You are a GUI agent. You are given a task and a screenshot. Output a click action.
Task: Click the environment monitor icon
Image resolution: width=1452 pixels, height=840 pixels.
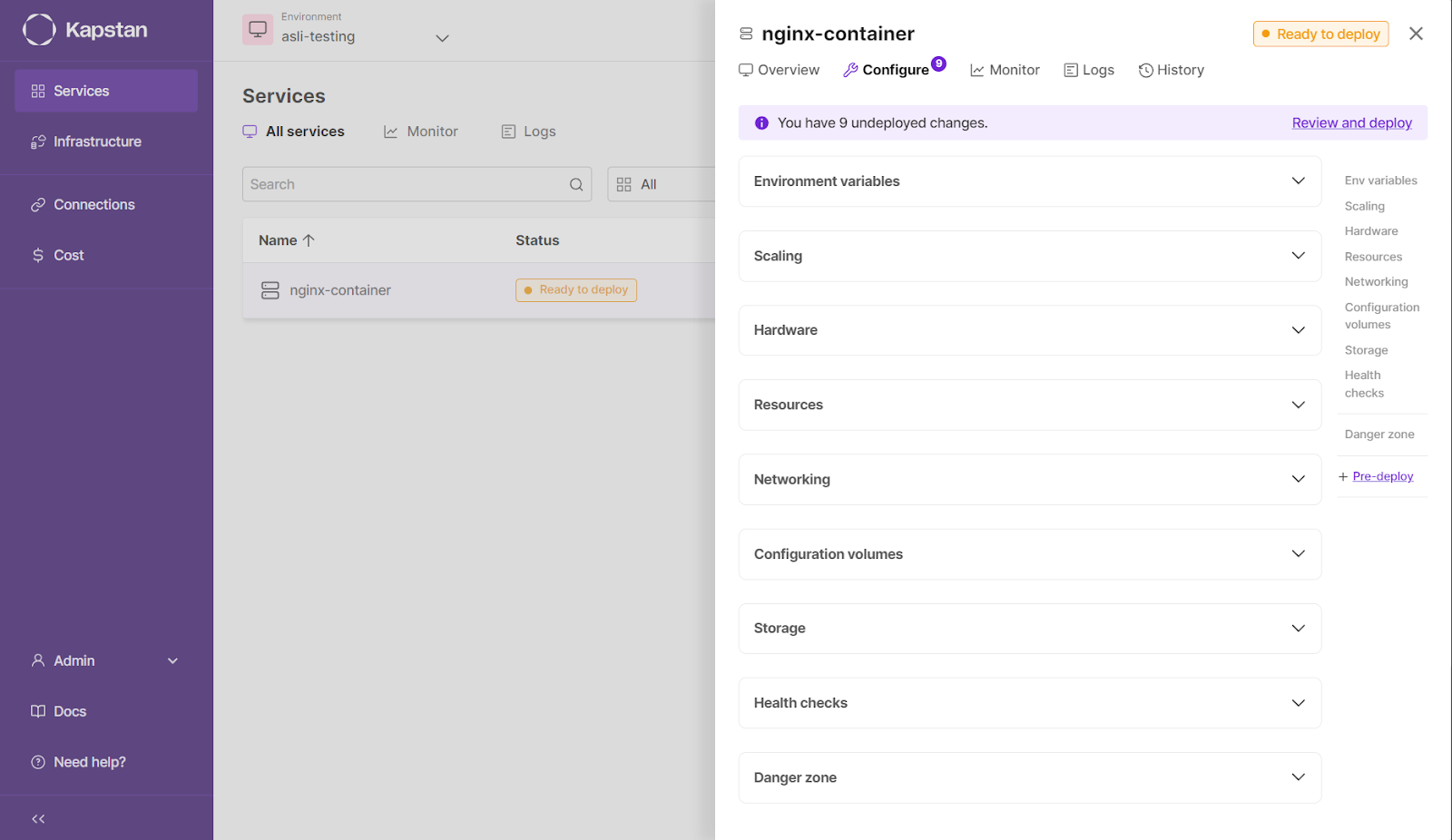tap(258, 29)
